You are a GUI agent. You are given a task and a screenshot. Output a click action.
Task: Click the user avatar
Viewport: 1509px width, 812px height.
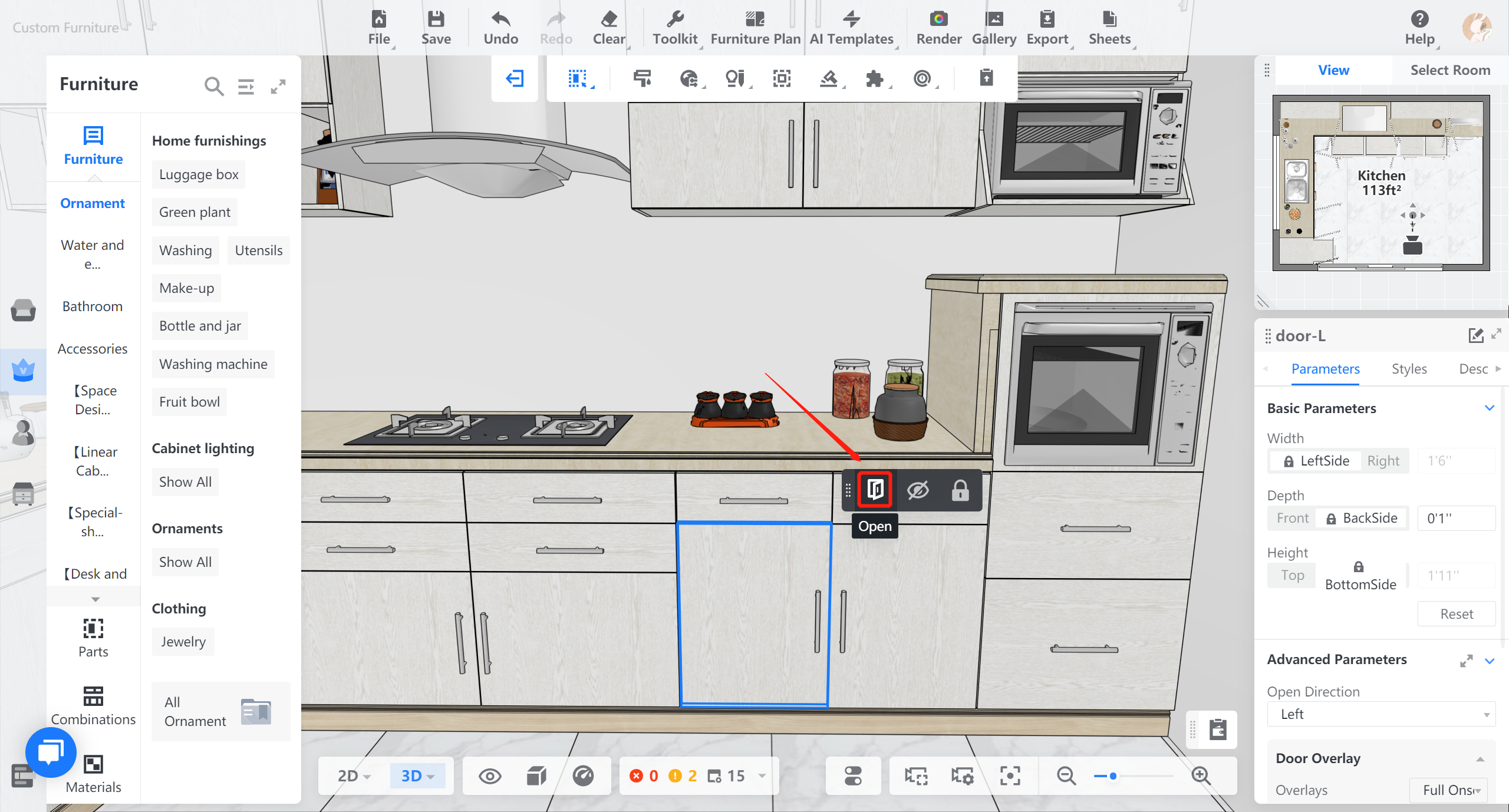click(x=1477, y=27)
